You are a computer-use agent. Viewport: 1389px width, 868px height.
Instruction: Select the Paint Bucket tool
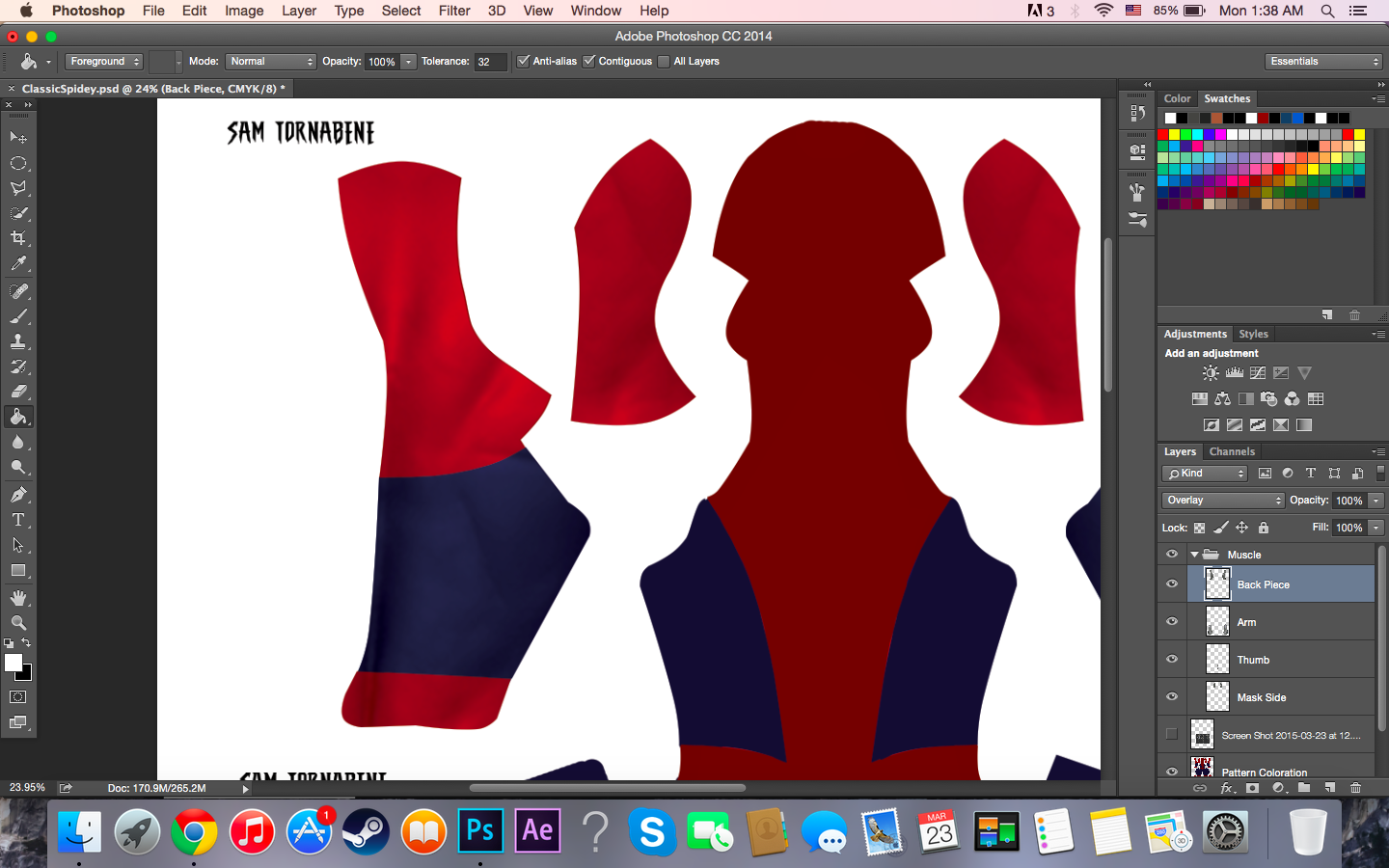[x=18, y=417]
